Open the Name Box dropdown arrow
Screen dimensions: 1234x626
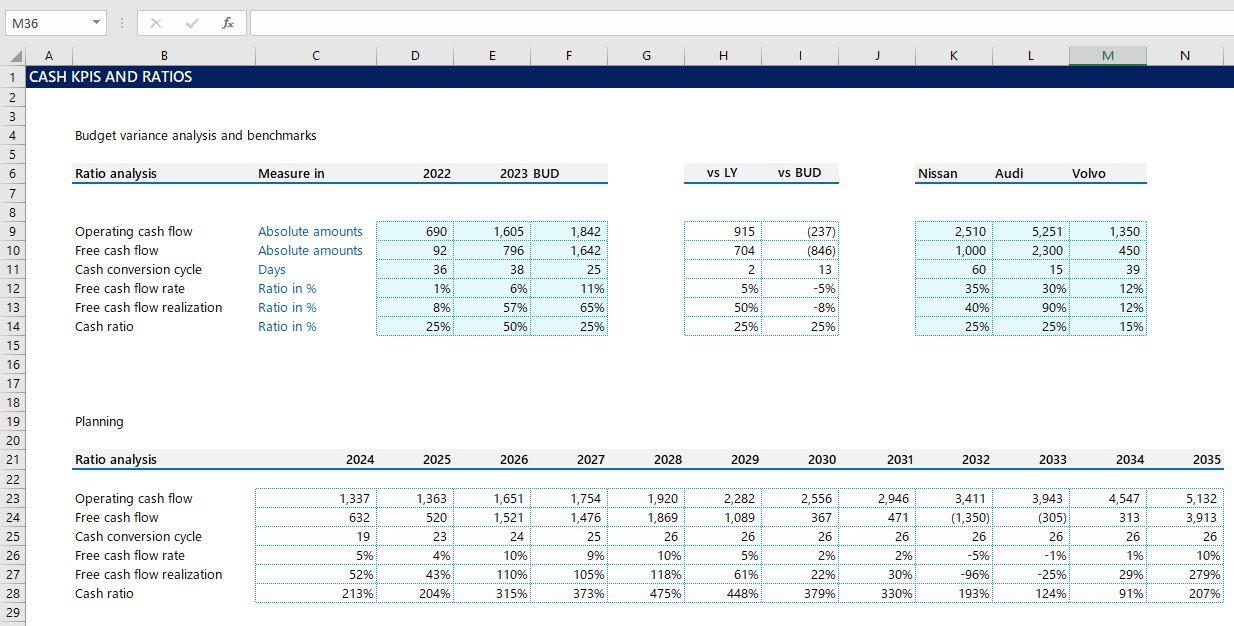[x=96, y=23]
